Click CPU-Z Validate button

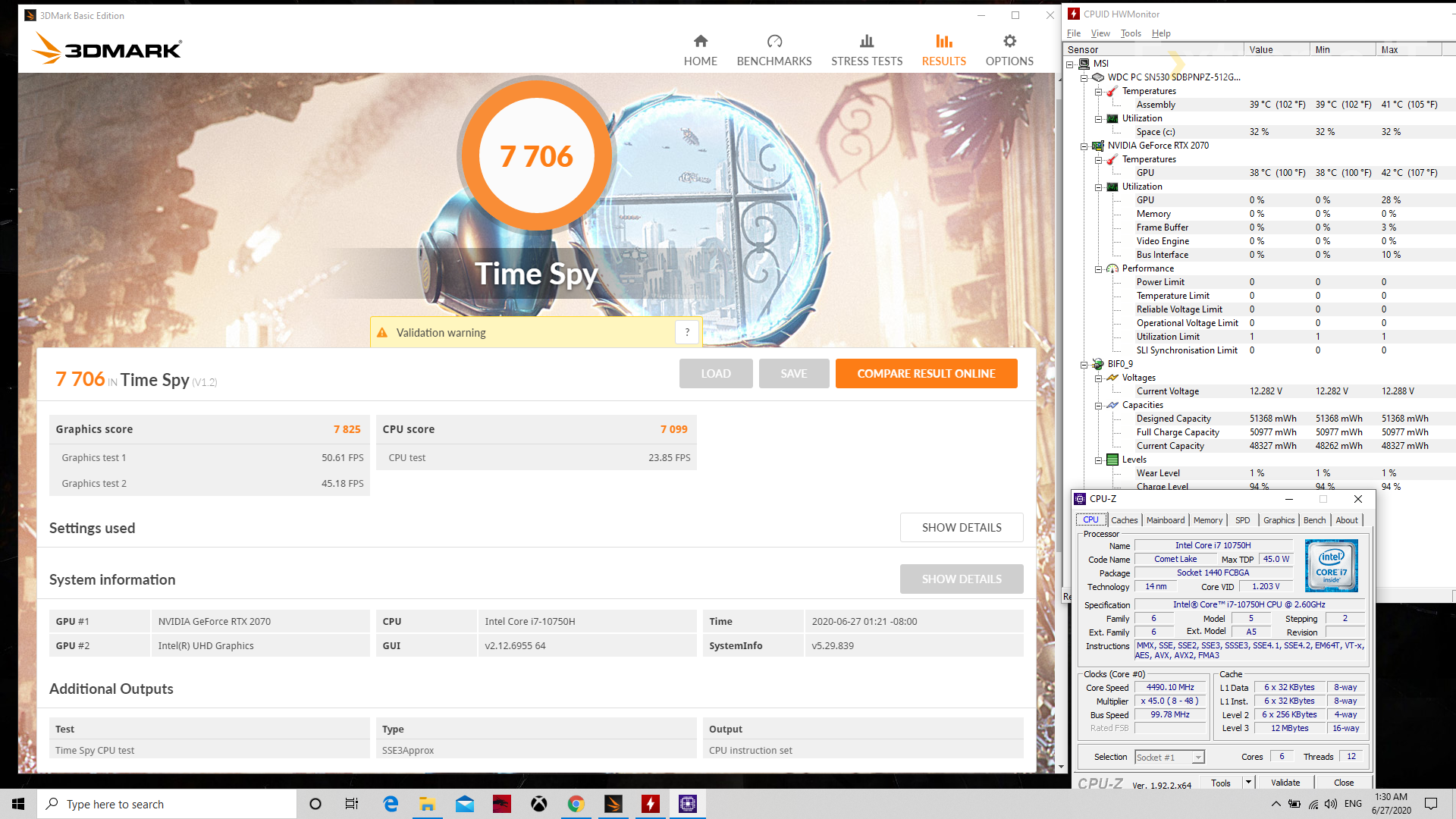(1285, 783)
